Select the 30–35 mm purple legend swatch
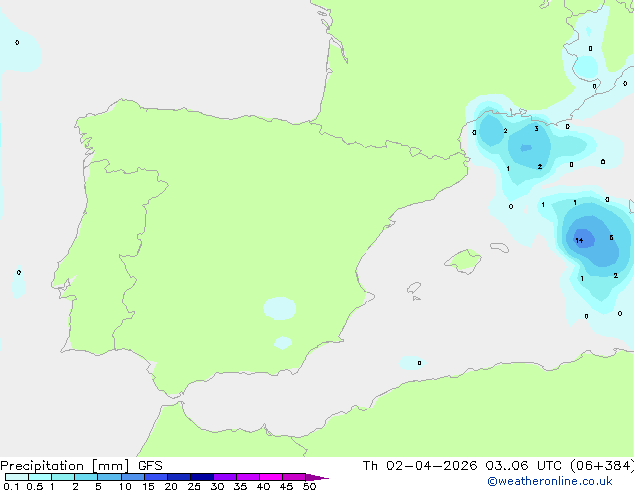This screenshot has width=634, height=490. coord(225,477)
